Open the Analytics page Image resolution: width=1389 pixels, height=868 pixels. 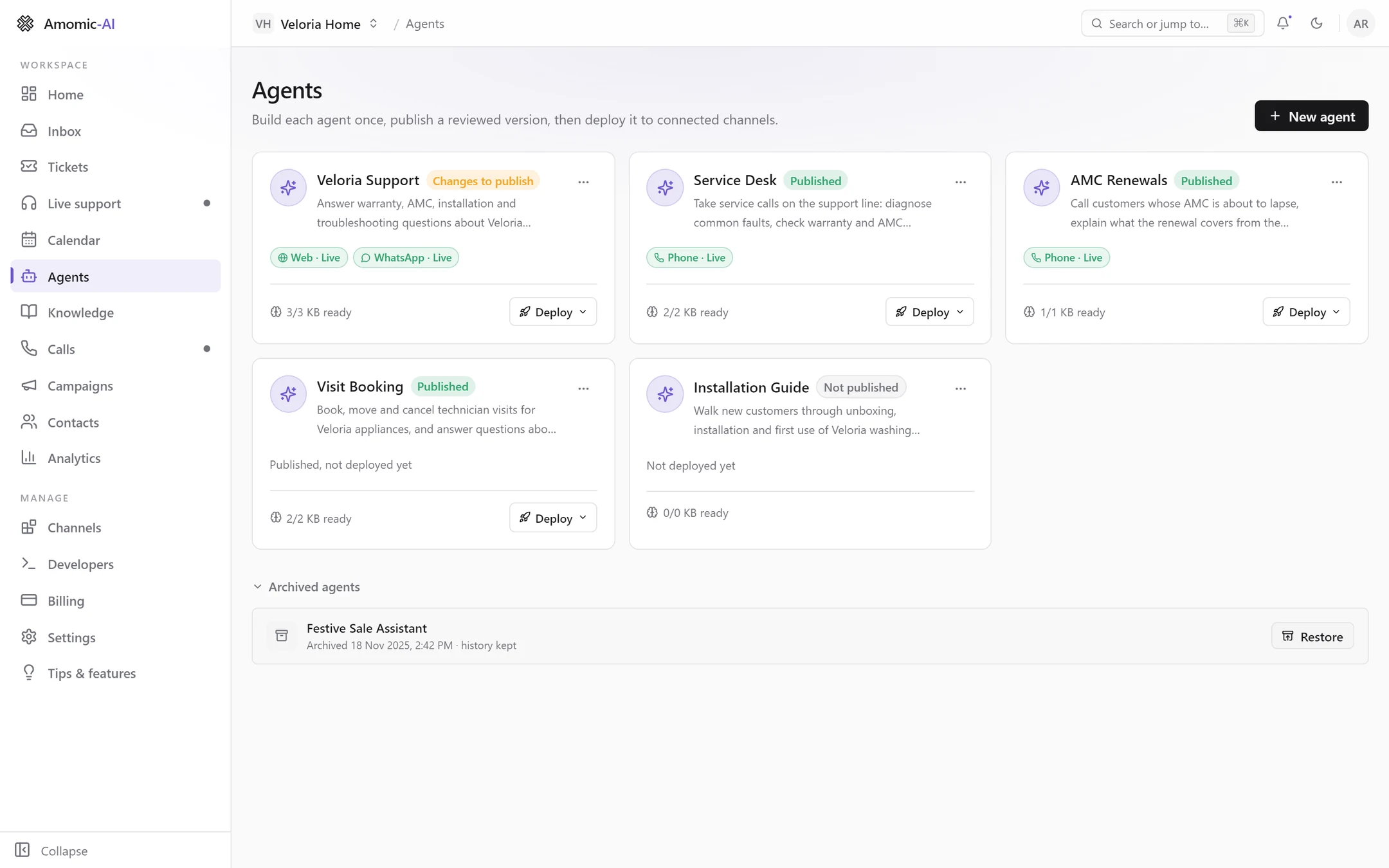(x=116, y=458)
